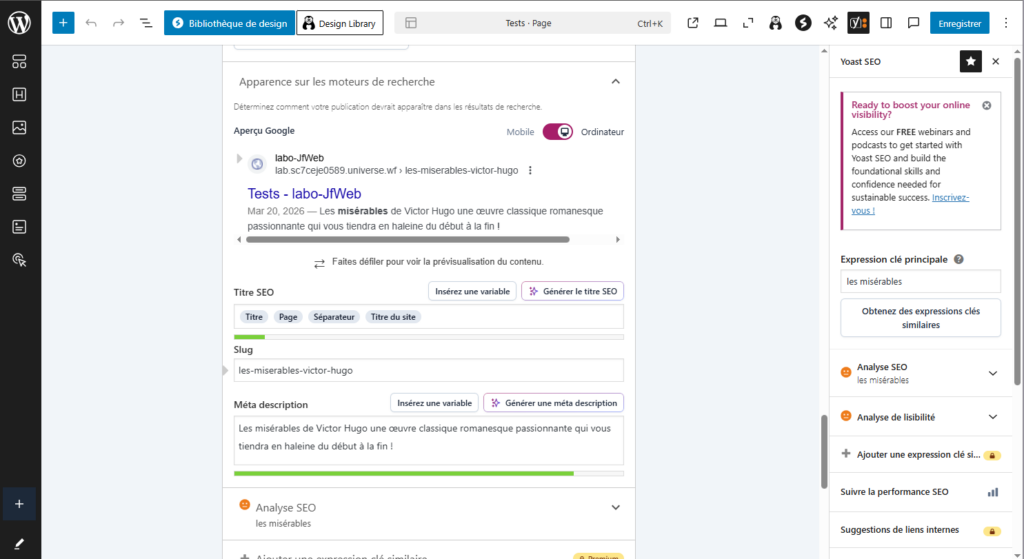Open the Tests · Page command palette bar

click(533, 23)
